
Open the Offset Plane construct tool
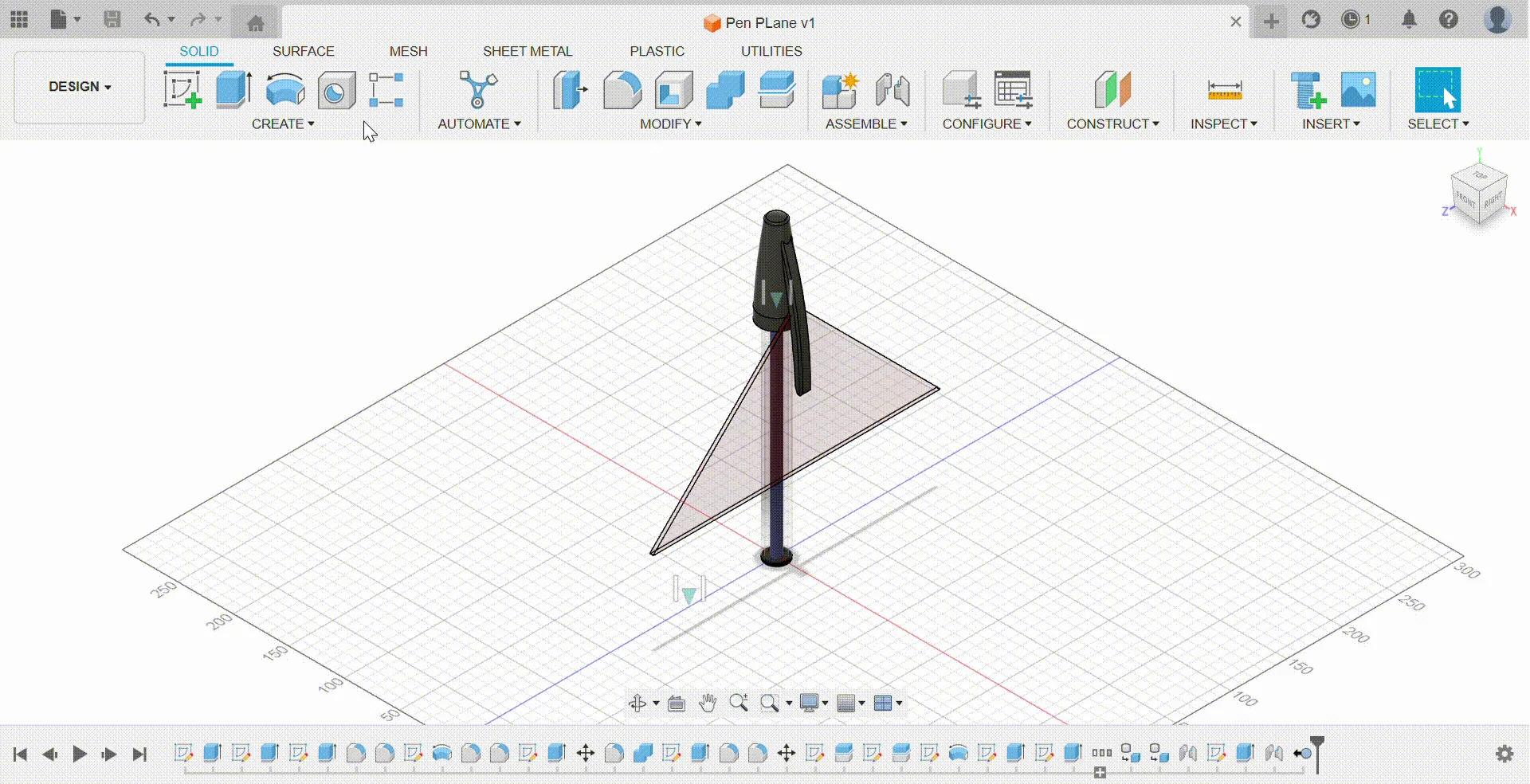point(1113,90)
